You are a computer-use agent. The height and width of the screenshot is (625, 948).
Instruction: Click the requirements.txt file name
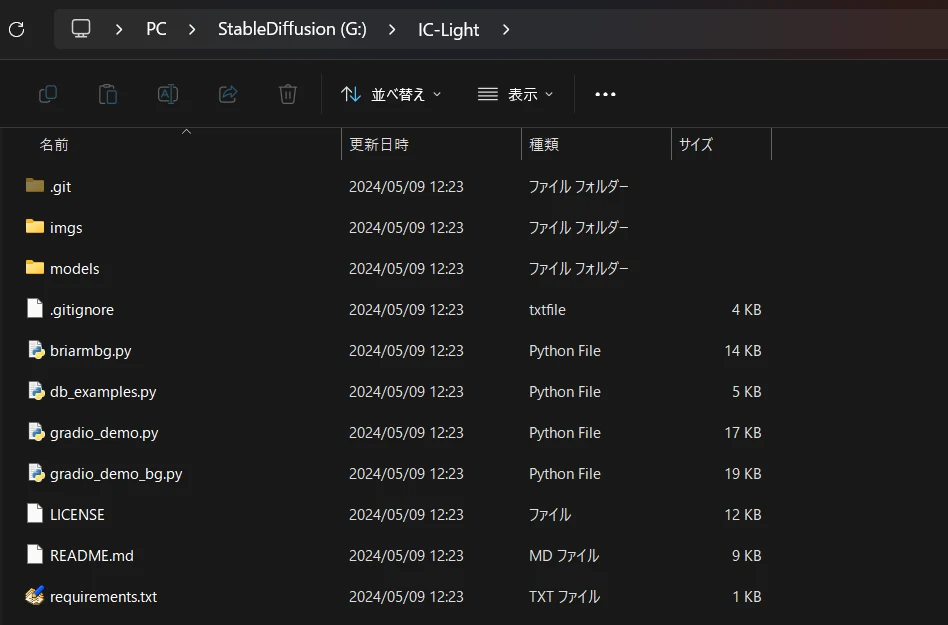103,597
